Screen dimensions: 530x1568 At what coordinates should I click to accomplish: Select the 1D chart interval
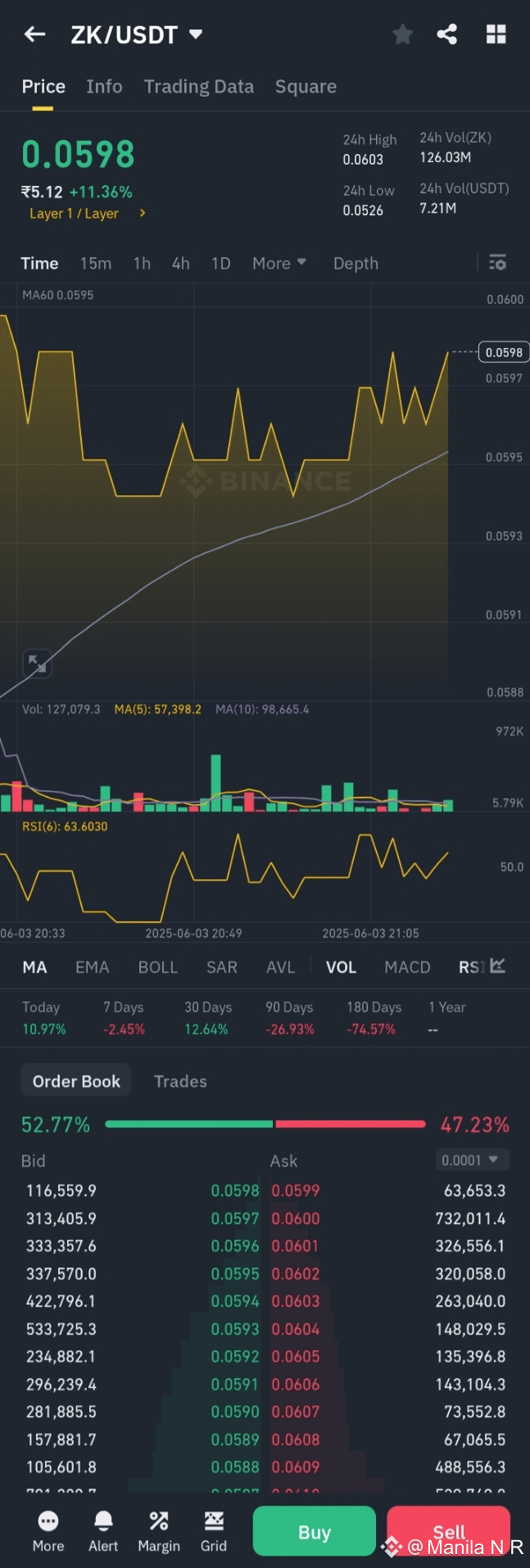(220, 263)
